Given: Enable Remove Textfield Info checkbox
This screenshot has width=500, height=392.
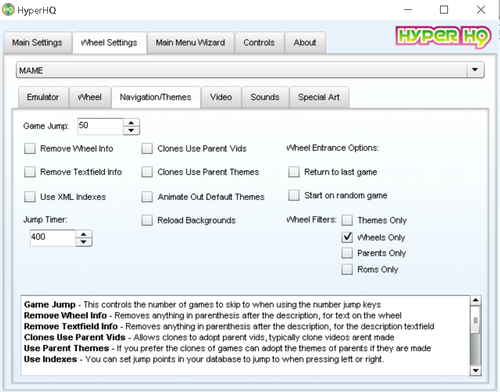Looking at the screenshot, I should click(30, 172).
